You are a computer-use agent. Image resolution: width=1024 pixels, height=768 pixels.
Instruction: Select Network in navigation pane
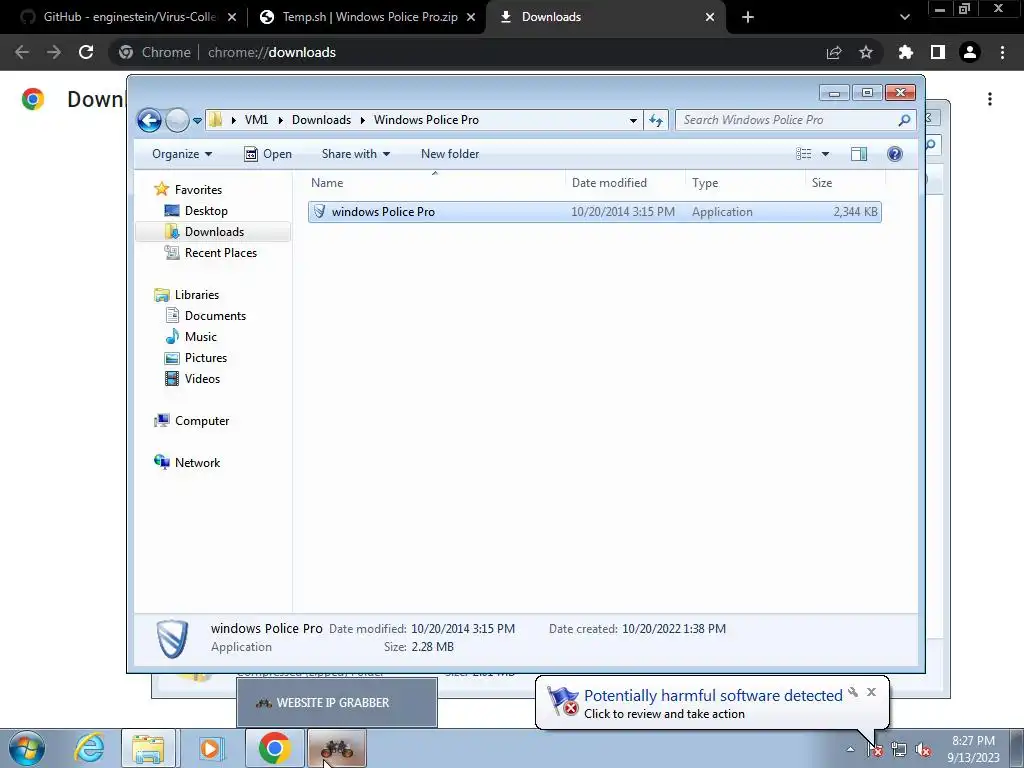point(197,462)
